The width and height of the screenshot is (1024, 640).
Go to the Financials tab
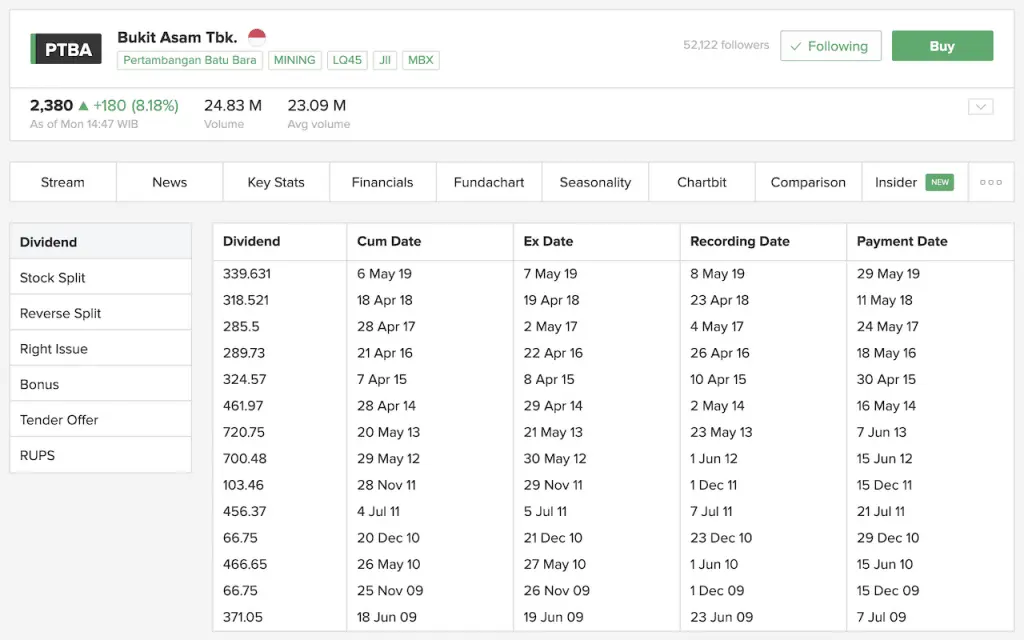click(x=382, y=182)
